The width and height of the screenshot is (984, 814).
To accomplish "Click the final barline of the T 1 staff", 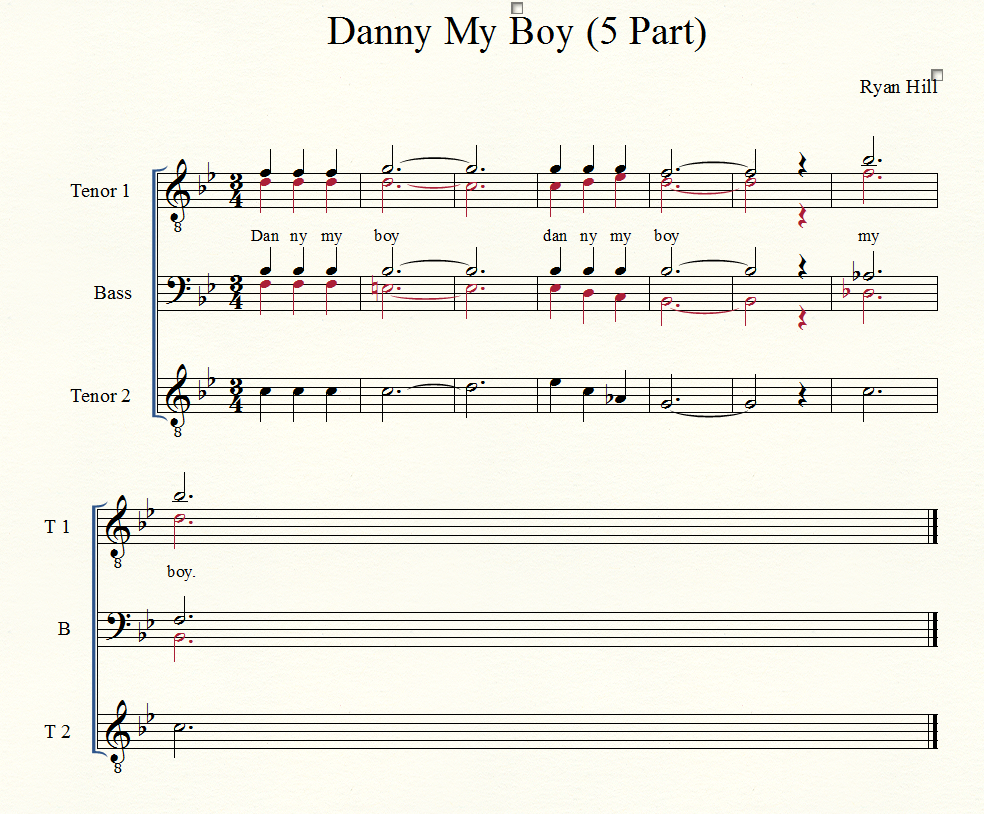I will coord(934,527).
